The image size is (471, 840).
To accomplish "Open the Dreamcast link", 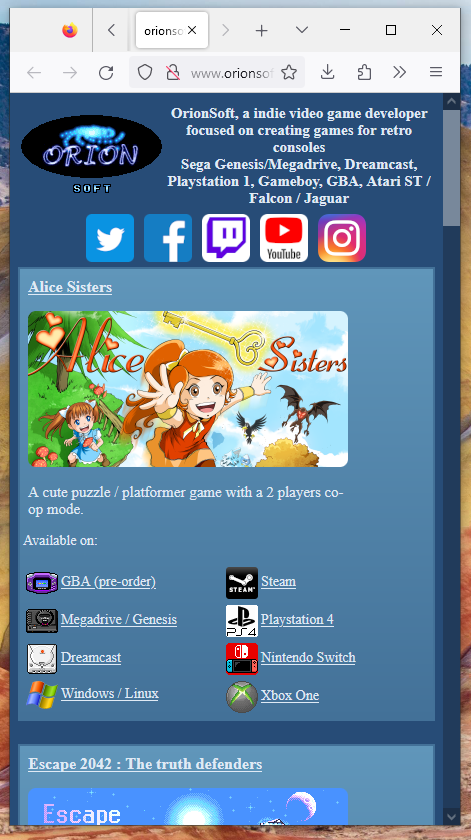I will click(91, 657).
